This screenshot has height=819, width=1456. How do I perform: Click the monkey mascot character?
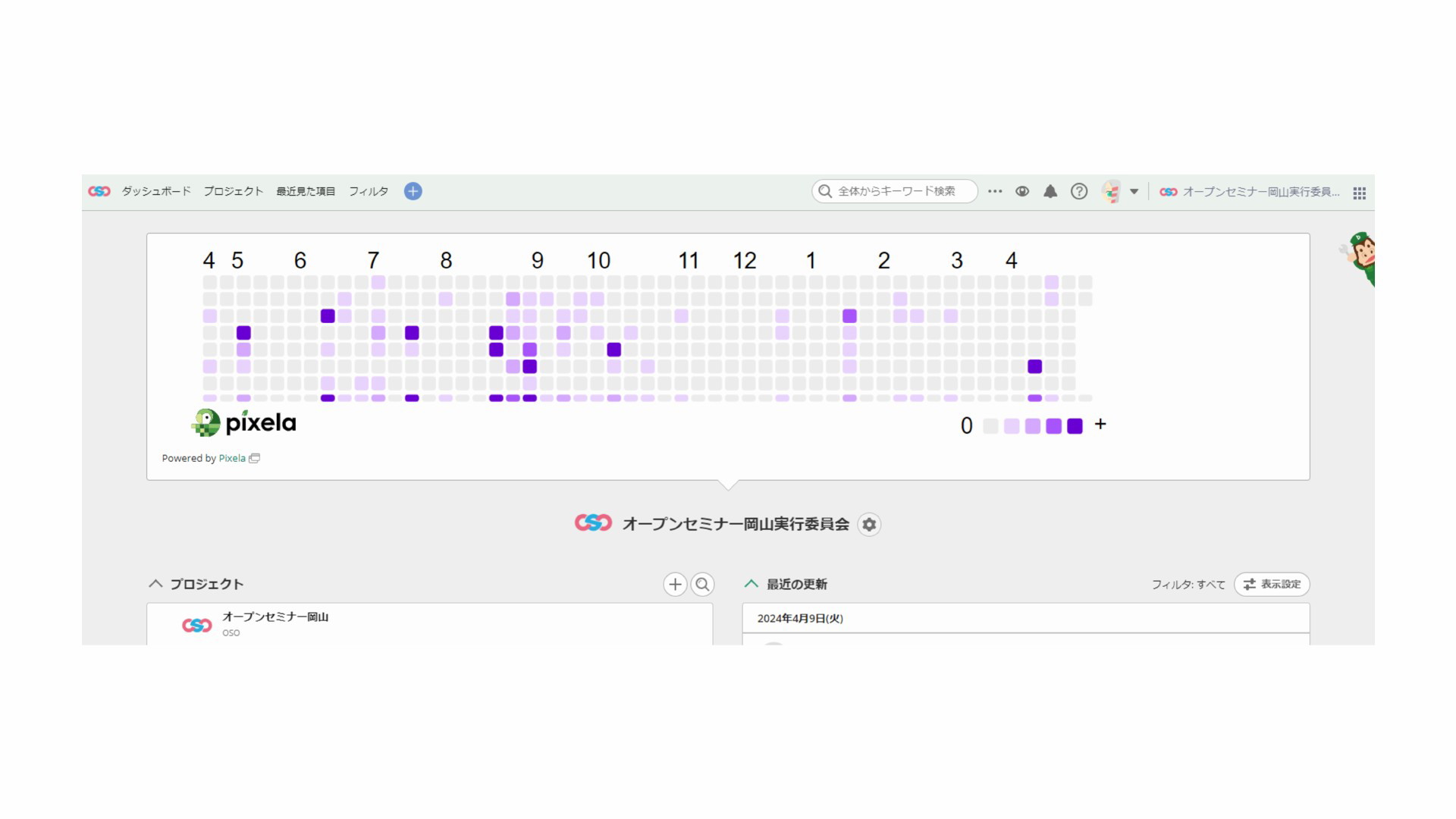pos(1359,258)
